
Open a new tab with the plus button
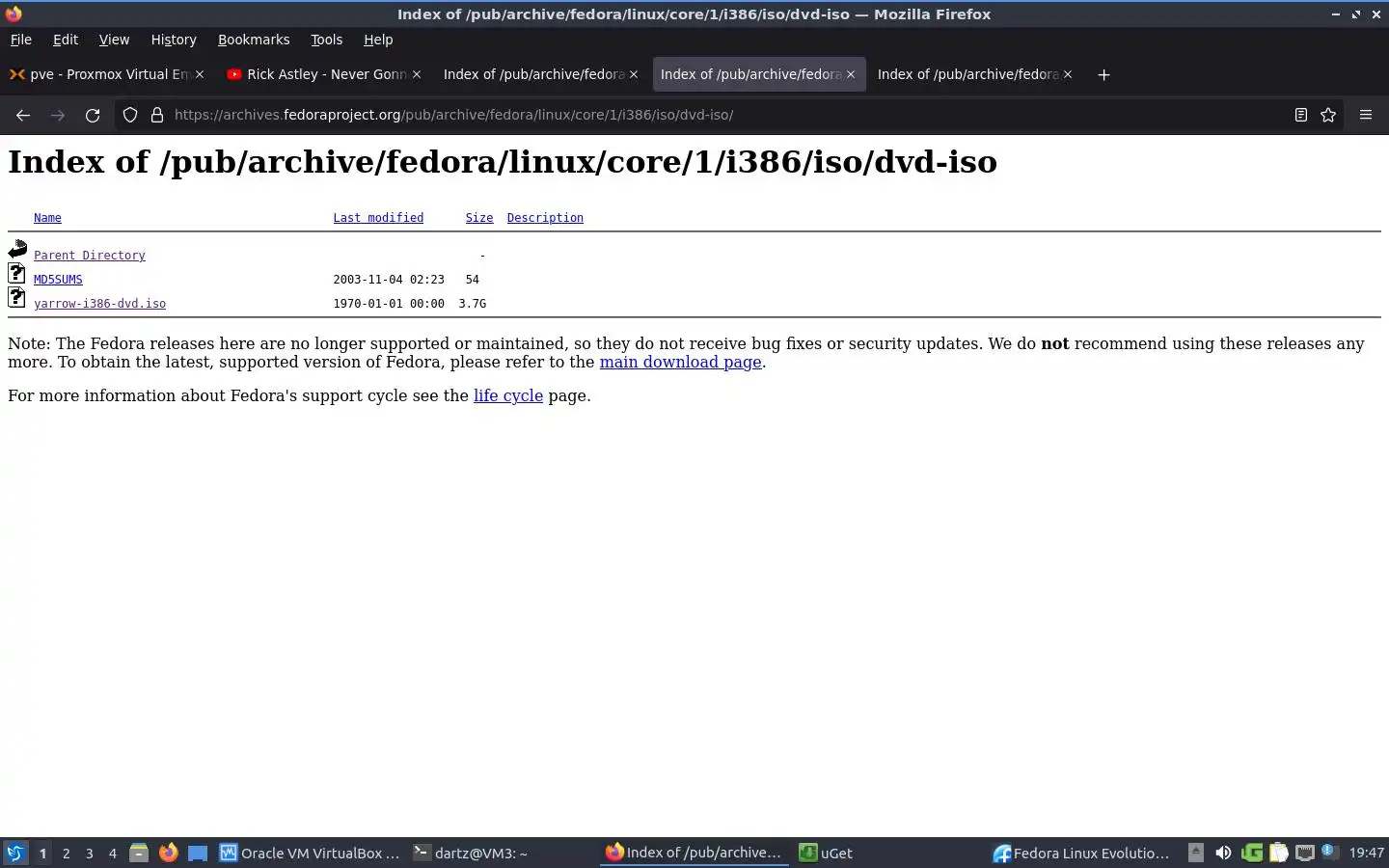point(1104,74)
